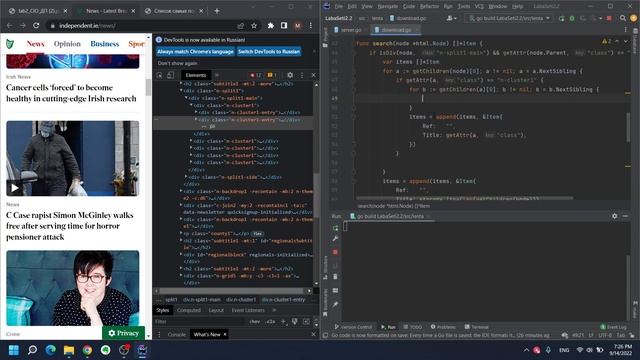This screenshot has width=640, height=360.
Task: Open GoLand Refactor menu
Action: (429, 6)
